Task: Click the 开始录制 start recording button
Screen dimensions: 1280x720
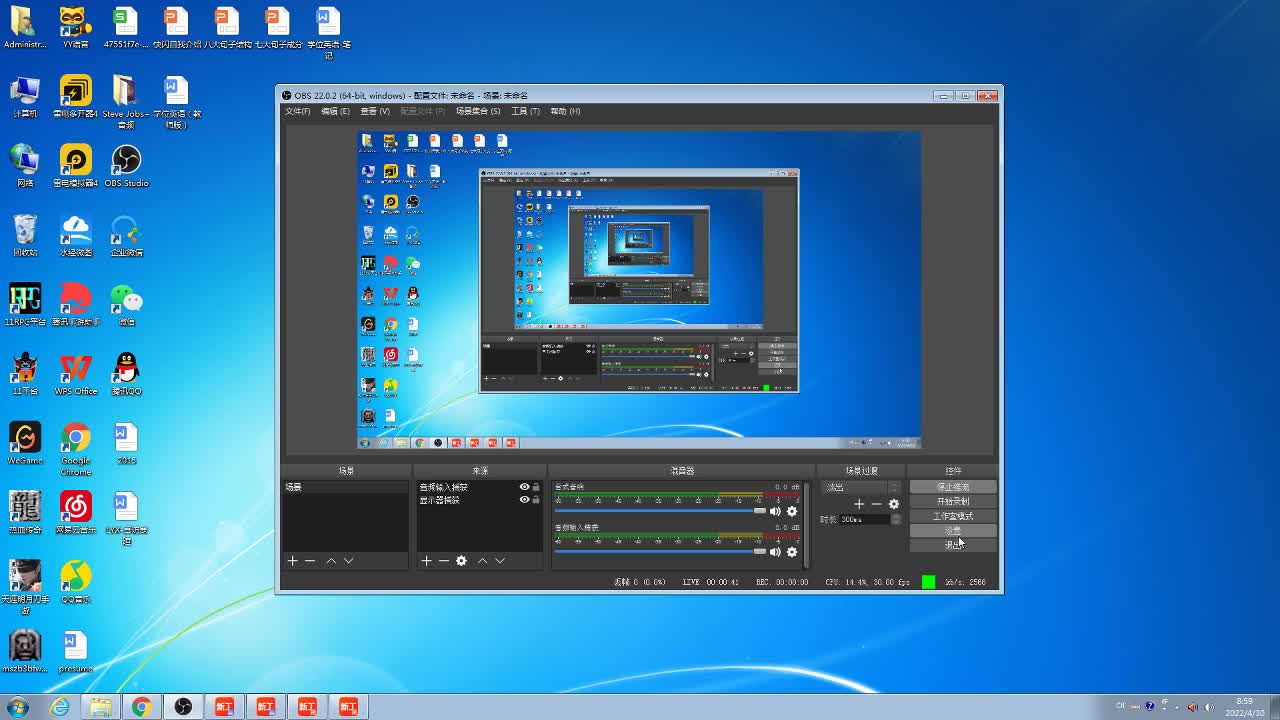Action: (x=953, y=501)
